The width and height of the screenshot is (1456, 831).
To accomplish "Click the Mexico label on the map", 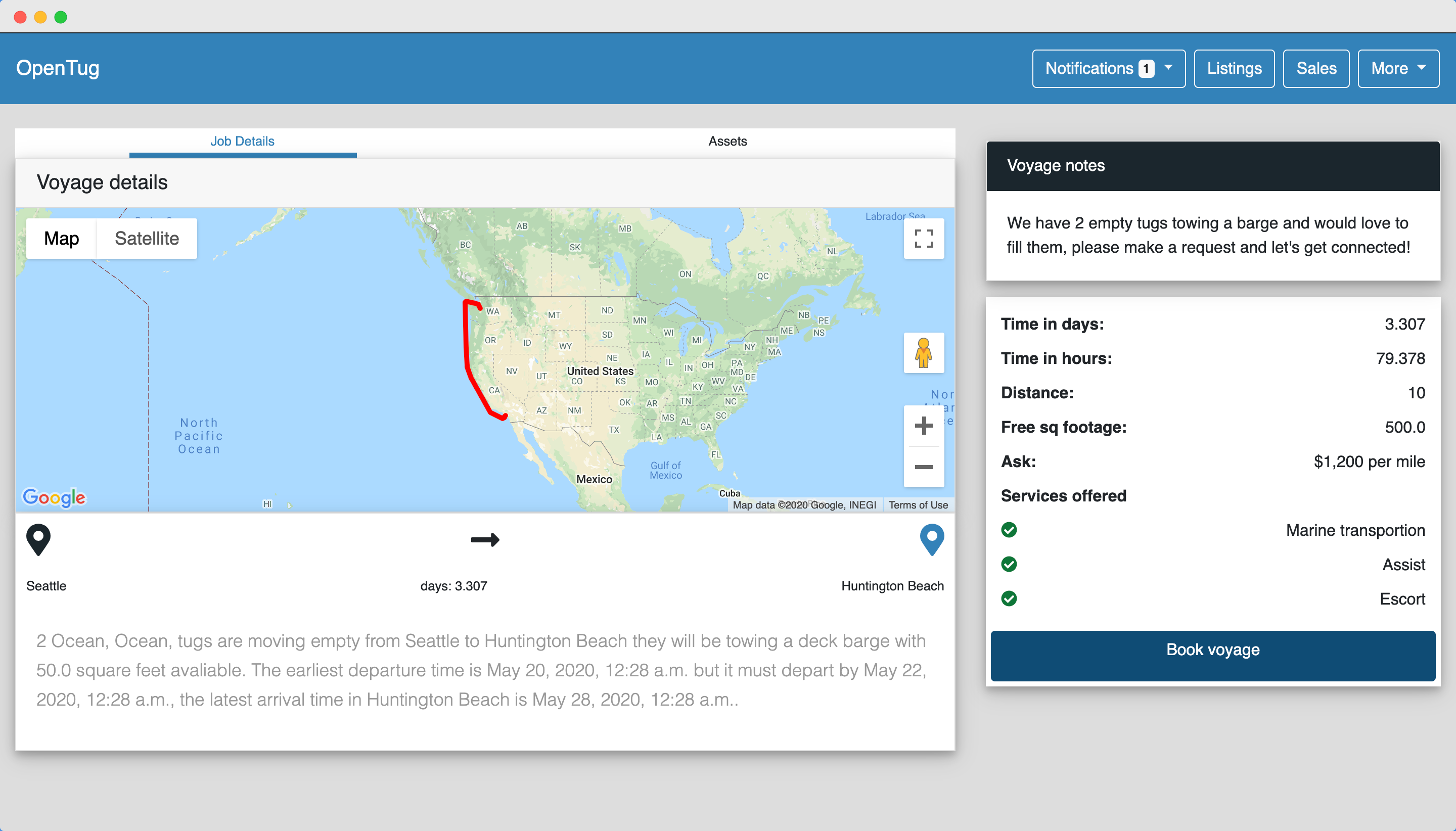I will click(594, 479).
